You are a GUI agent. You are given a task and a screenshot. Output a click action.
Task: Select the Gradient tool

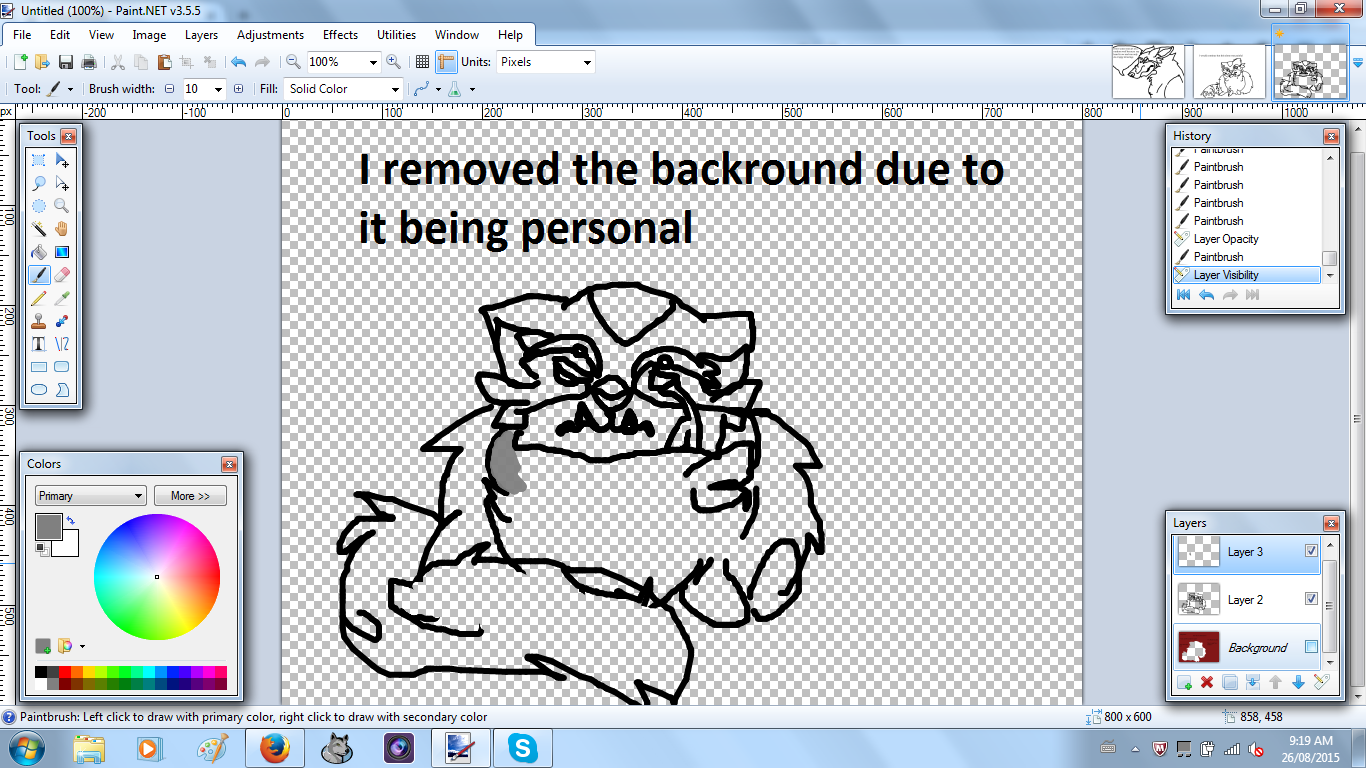[x=62, y=252]
